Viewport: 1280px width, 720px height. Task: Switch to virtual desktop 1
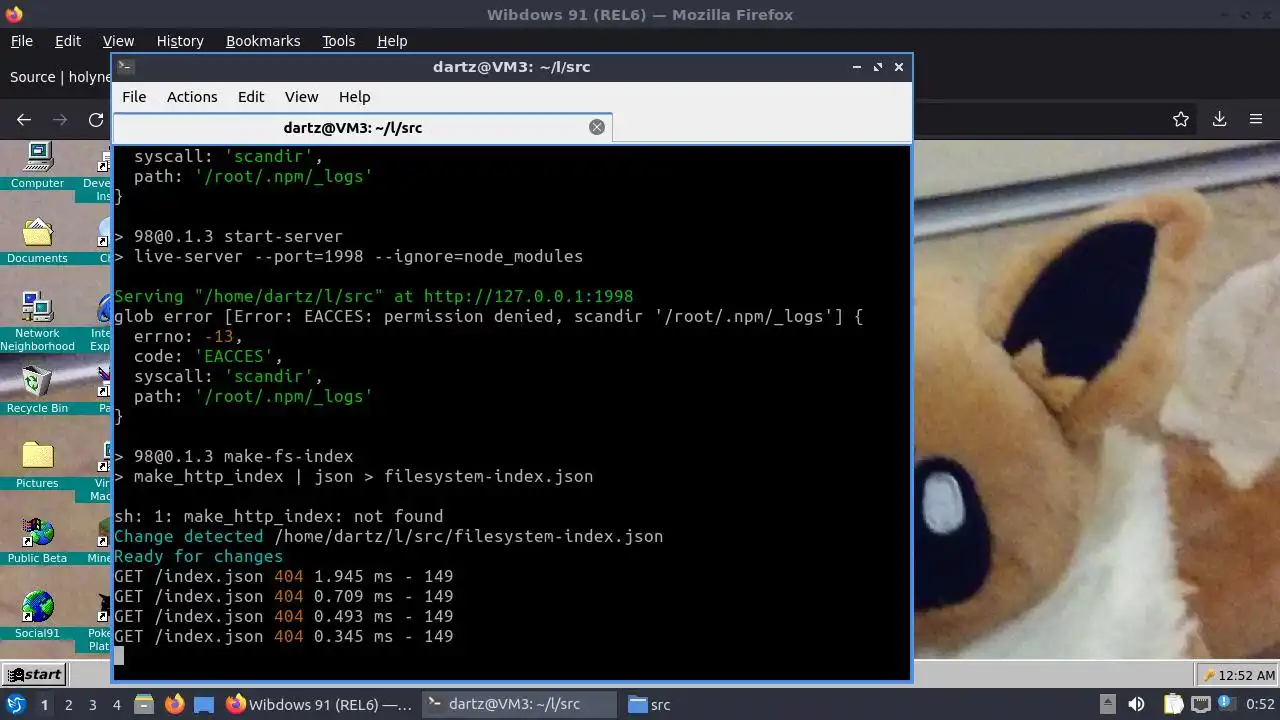coord(44,705)
